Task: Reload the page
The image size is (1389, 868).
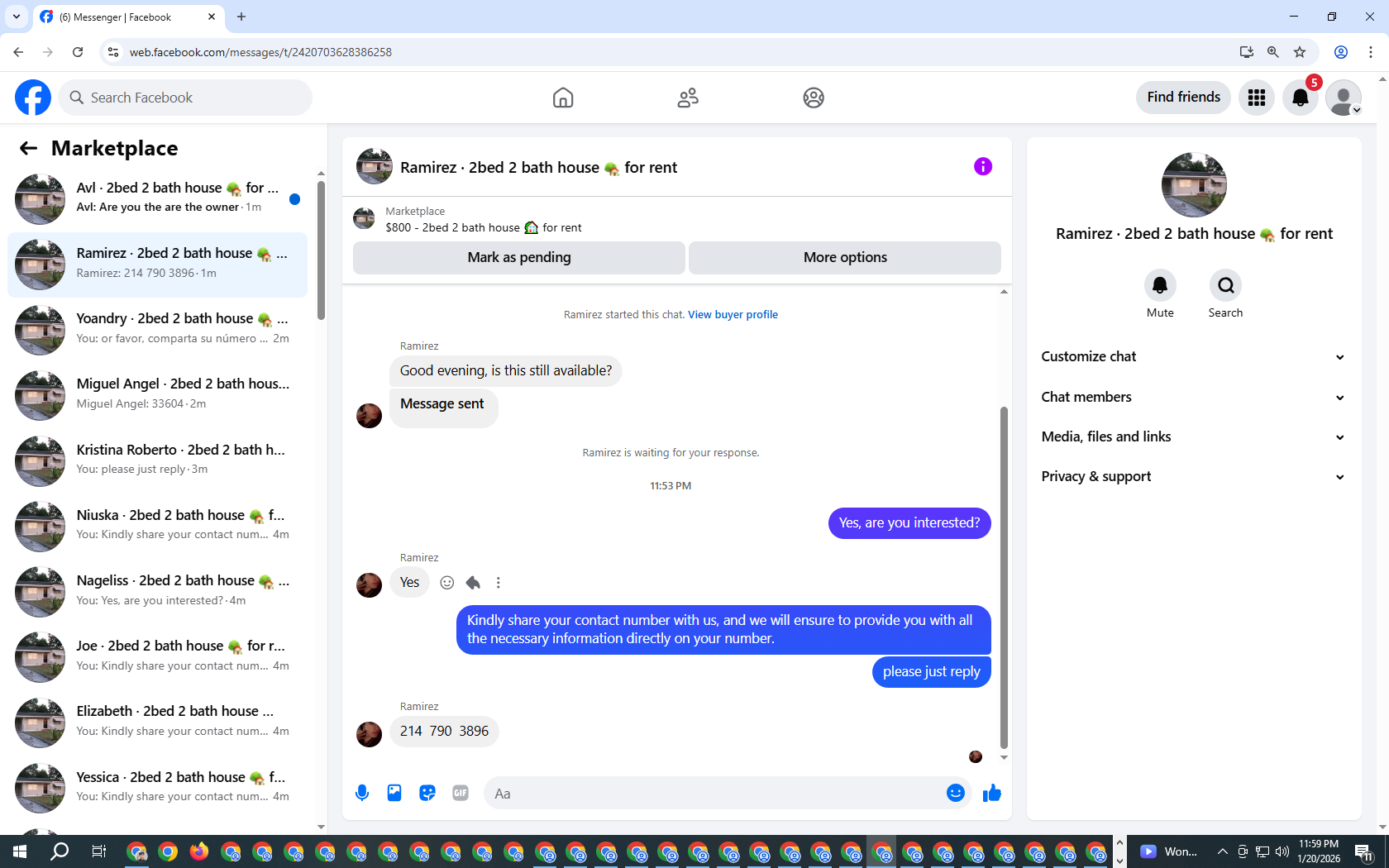Action: (78, 52)
